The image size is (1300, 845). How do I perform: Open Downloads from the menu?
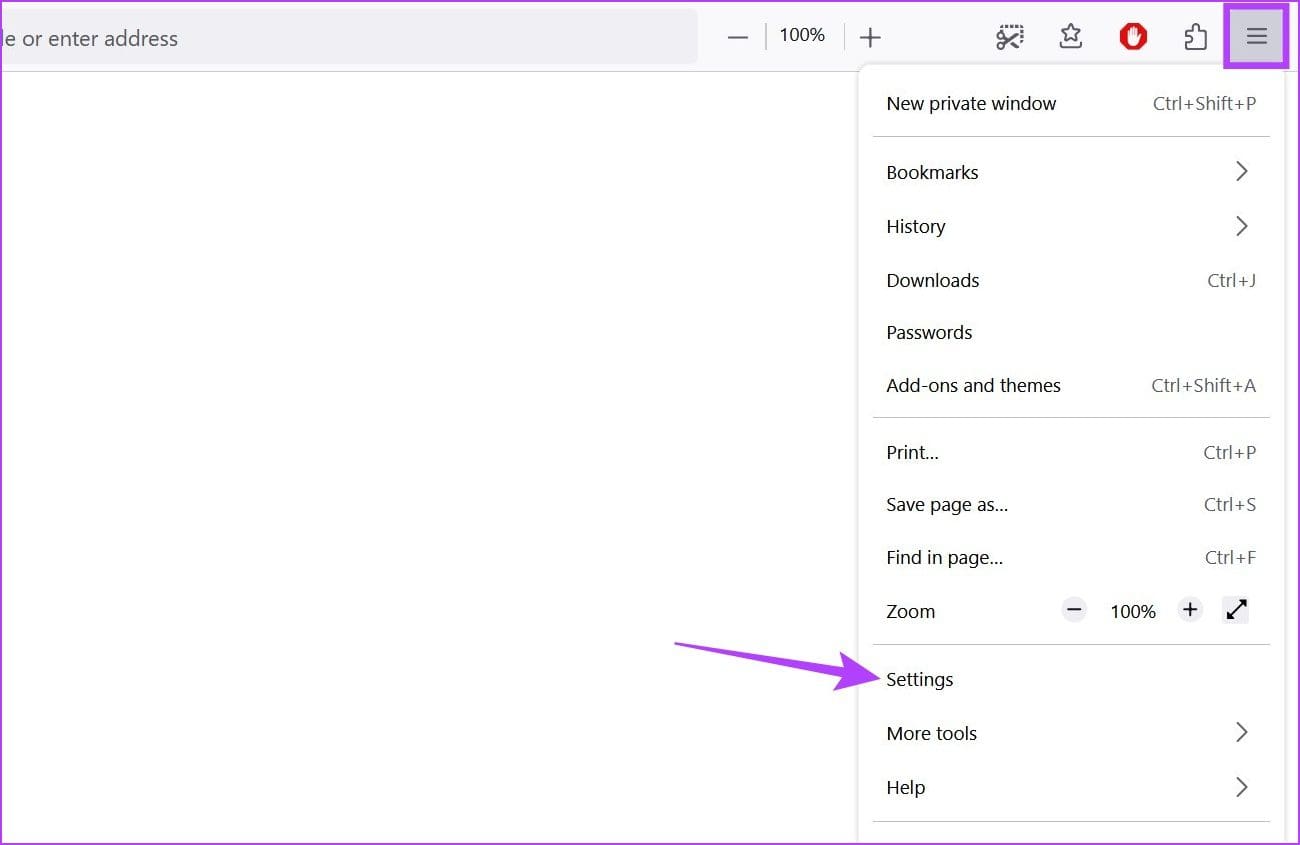(1071, 280)
